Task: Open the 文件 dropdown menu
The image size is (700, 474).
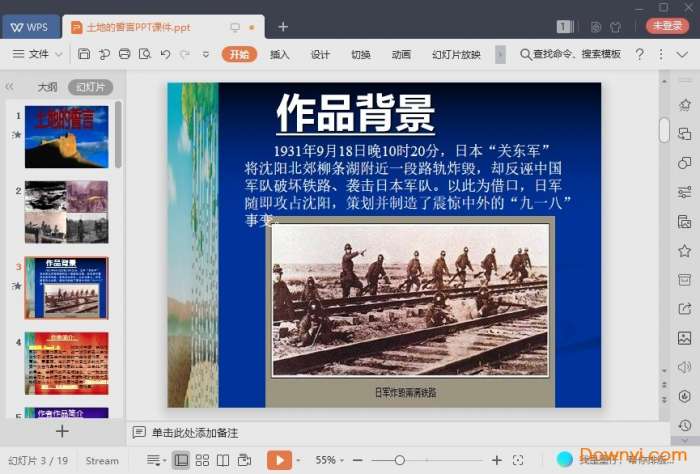Action: pos(39,54)
